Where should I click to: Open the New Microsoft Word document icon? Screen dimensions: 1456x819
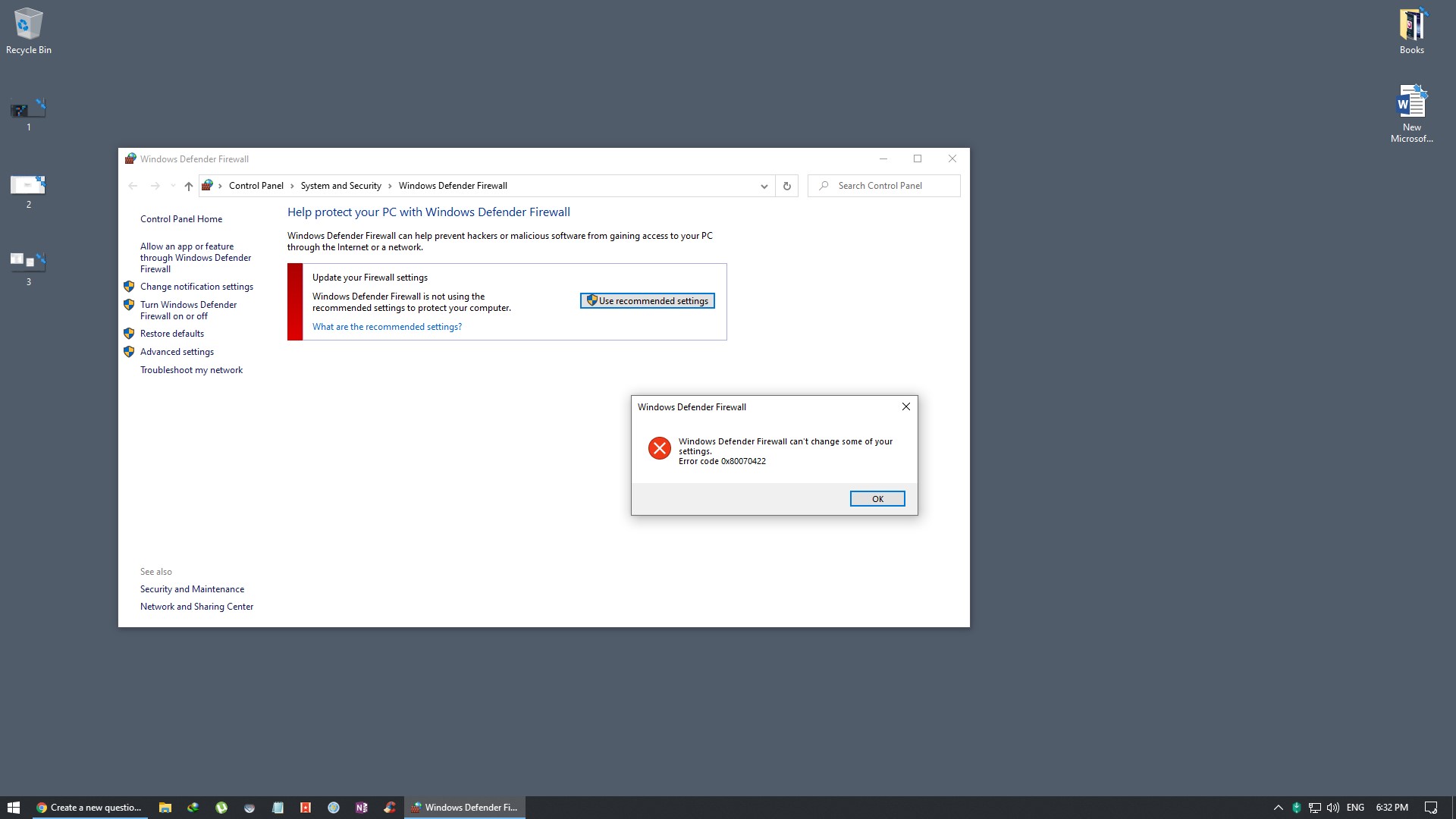tap(1411, 113)
